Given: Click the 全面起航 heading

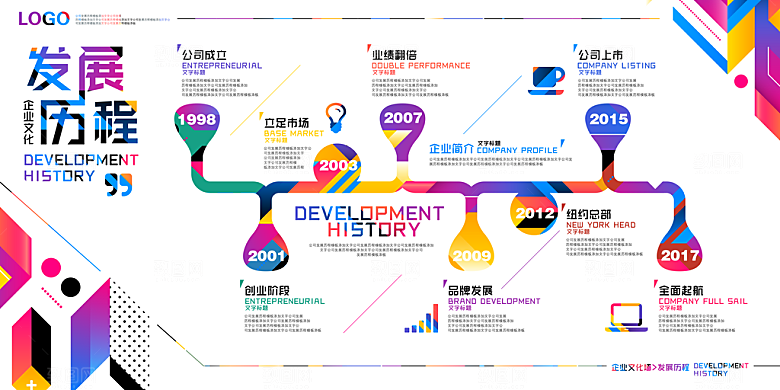Looking at the screenshot, I should [x=681, y=290].
